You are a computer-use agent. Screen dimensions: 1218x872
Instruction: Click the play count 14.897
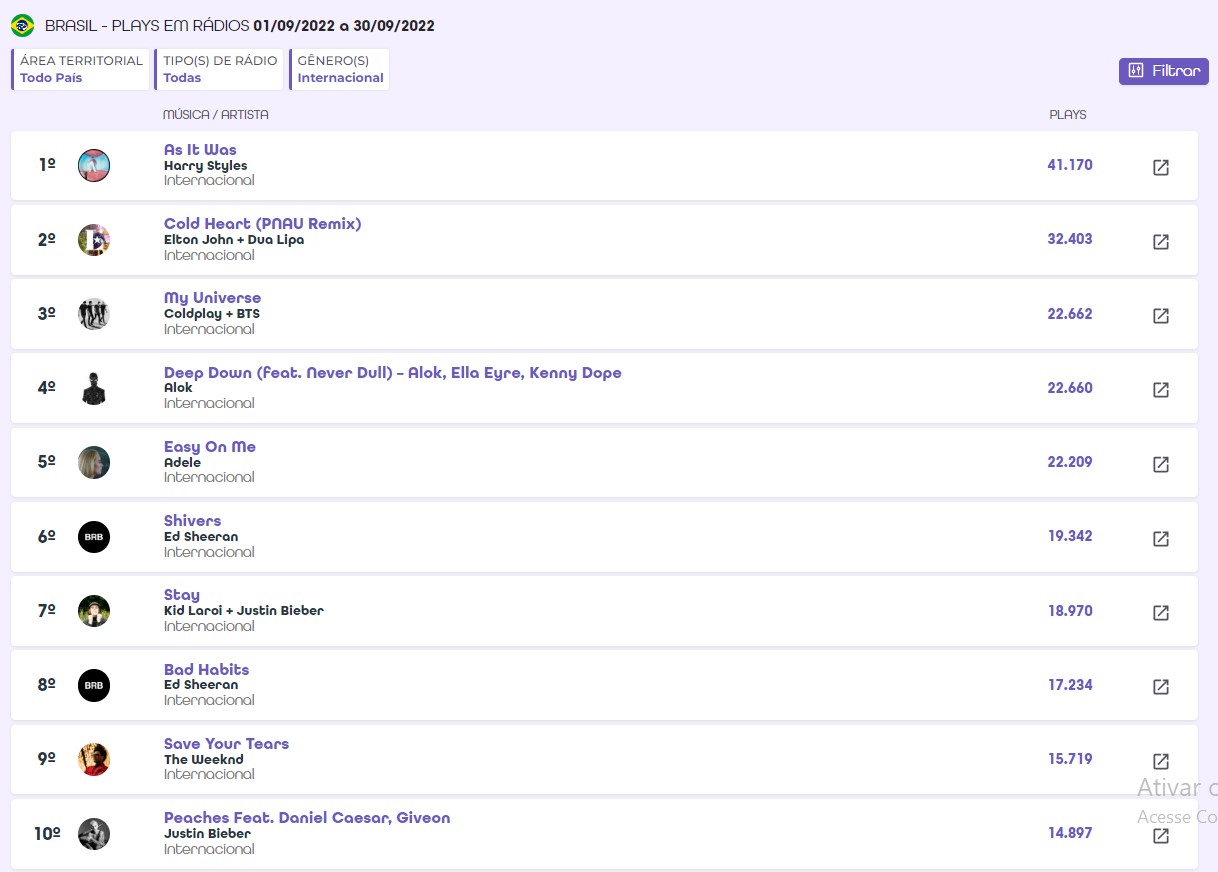[x=1070, y=833]
